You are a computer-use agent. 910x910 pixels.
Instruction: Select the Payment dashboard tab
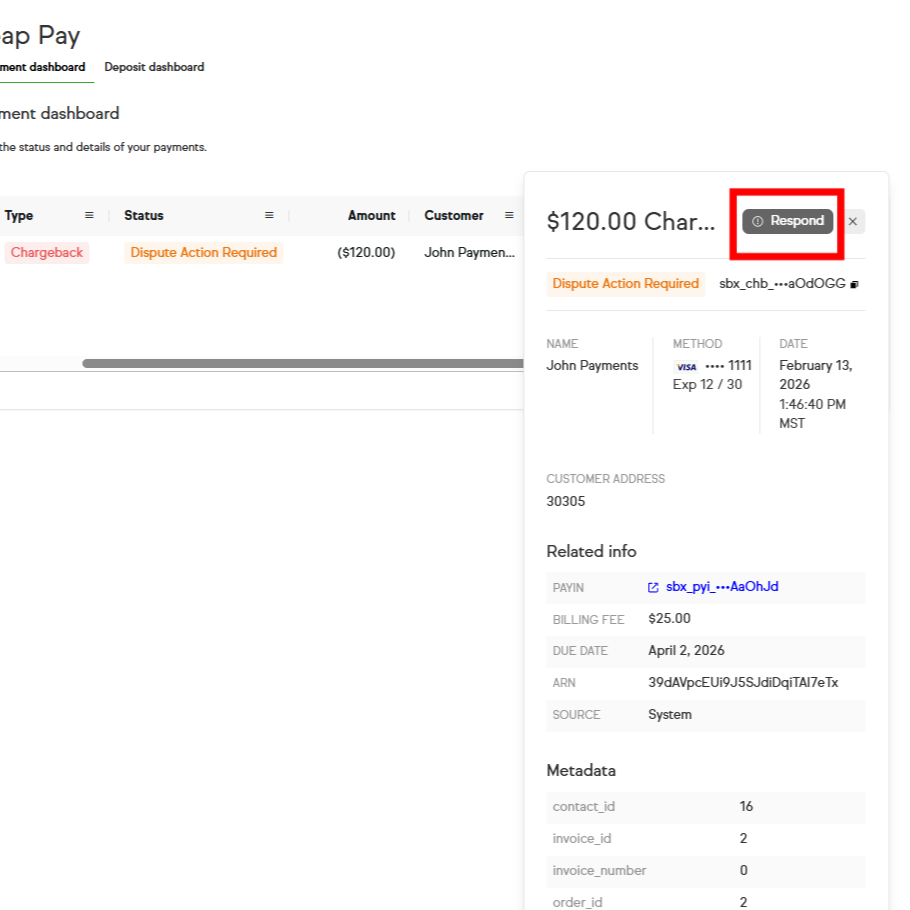pyautogui.click(x=42, y=67)
